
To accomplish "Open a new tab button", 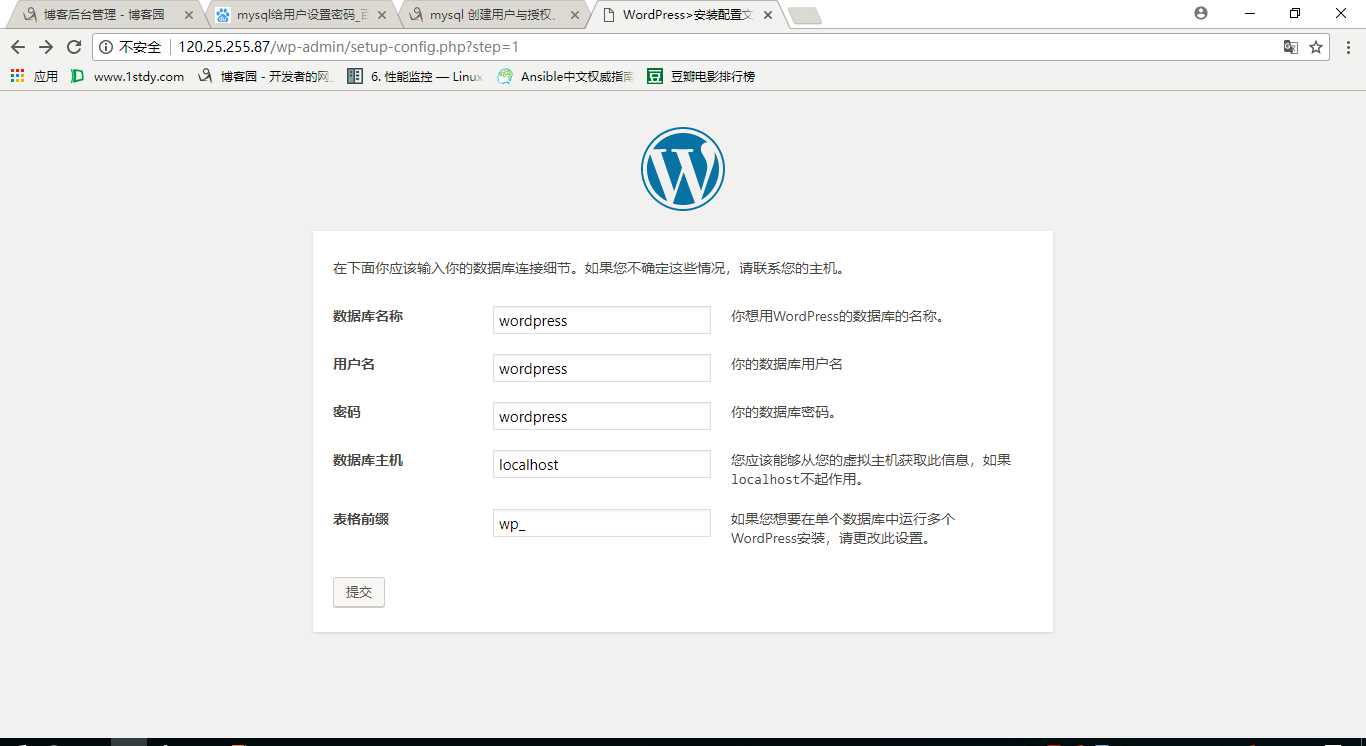I will [804, 16].
